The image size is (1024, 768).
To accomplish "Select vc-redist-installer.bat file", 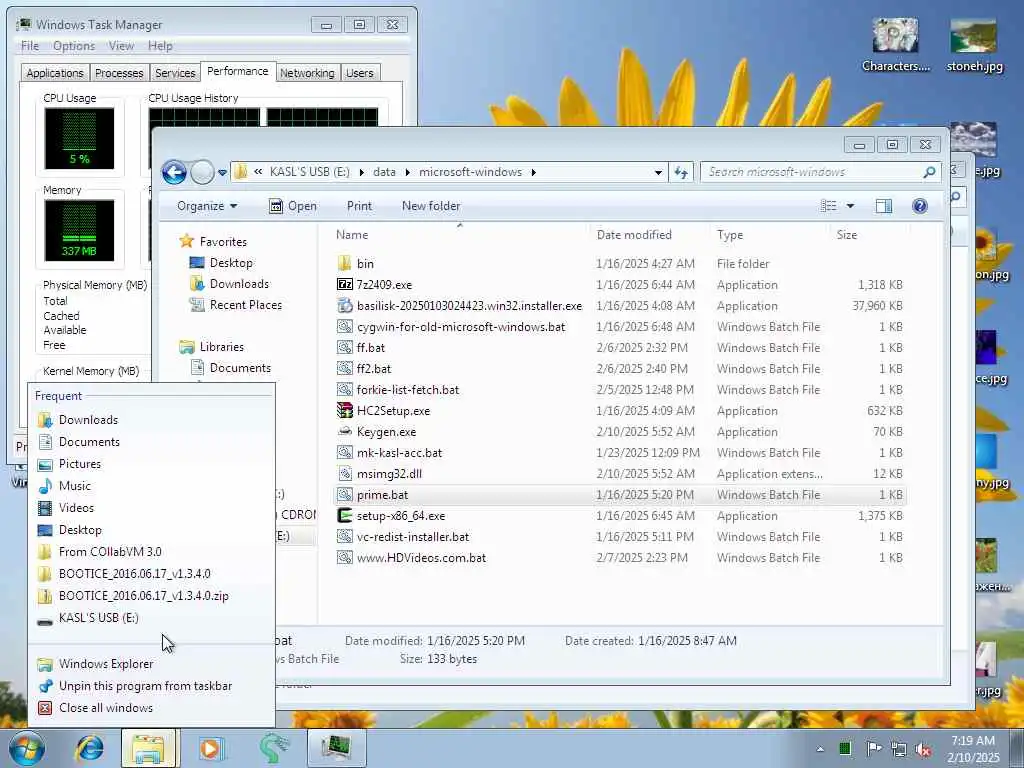I will tap(413, 536).
